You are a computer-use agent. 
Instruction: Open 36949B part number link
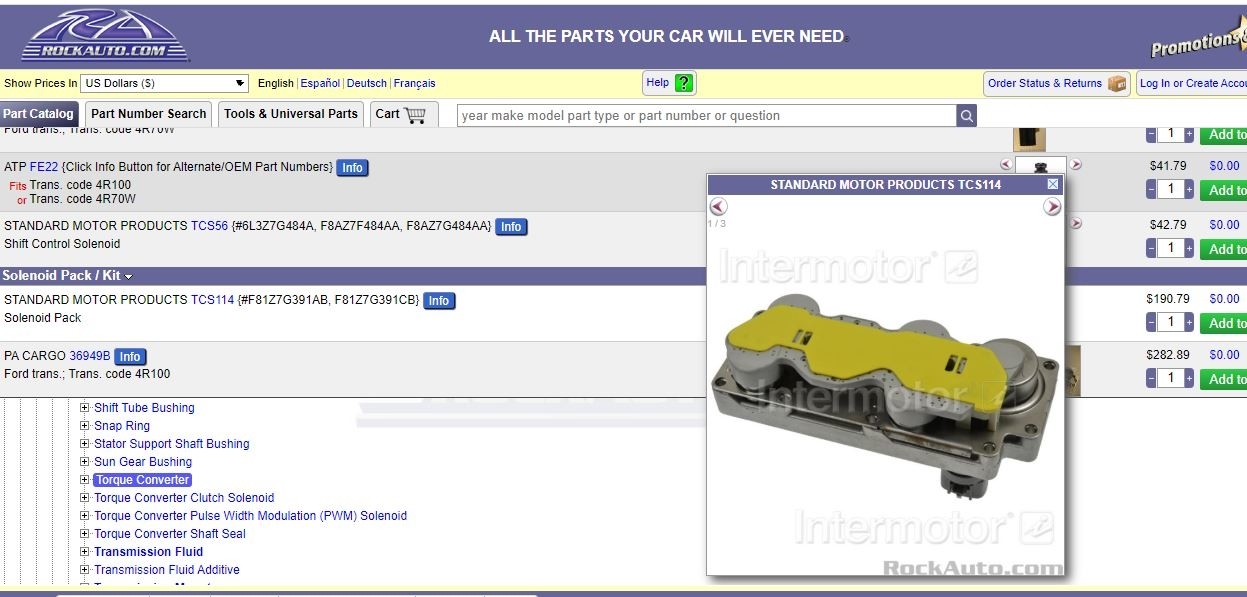[x=90, y=356]
